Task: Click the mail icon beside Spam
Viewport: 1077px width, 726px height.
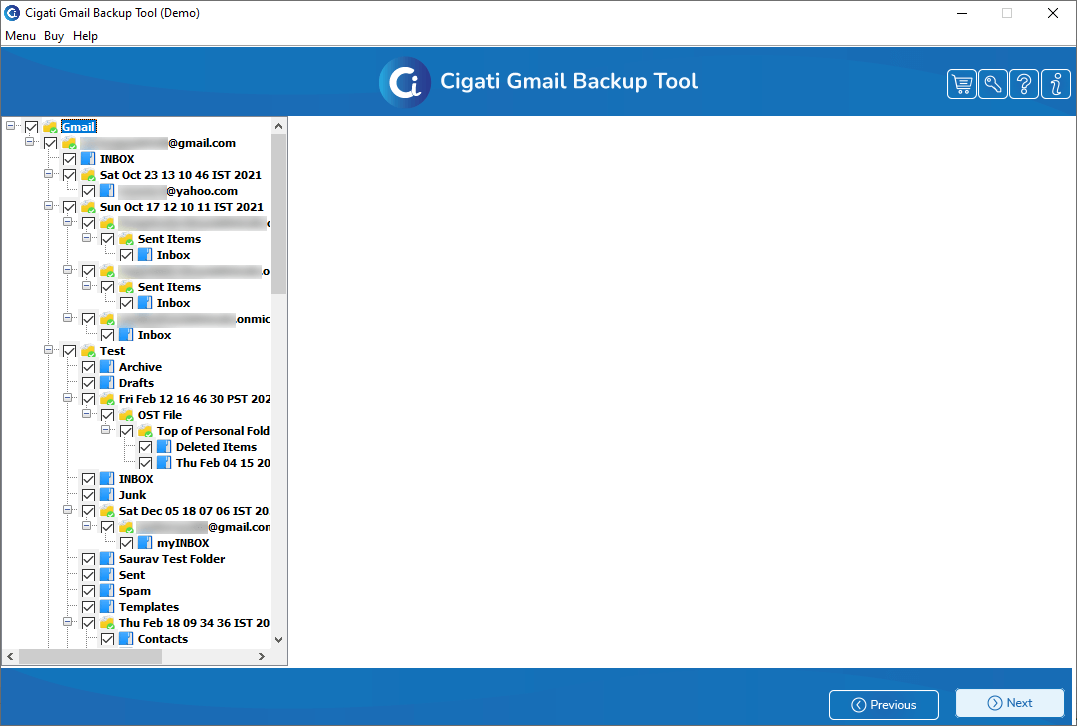Action: click(x=107, y=591)
